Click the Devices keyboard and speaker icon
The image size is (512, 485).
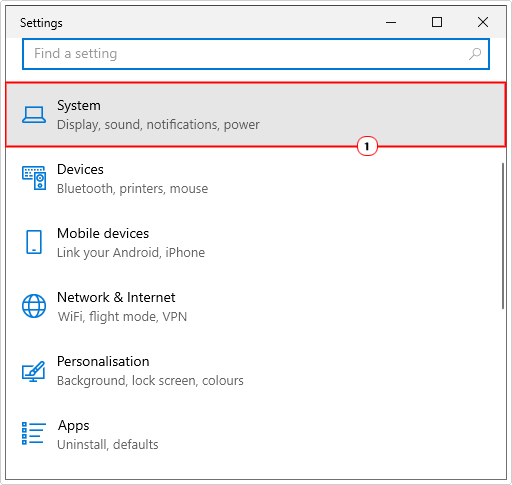[34, 178]
